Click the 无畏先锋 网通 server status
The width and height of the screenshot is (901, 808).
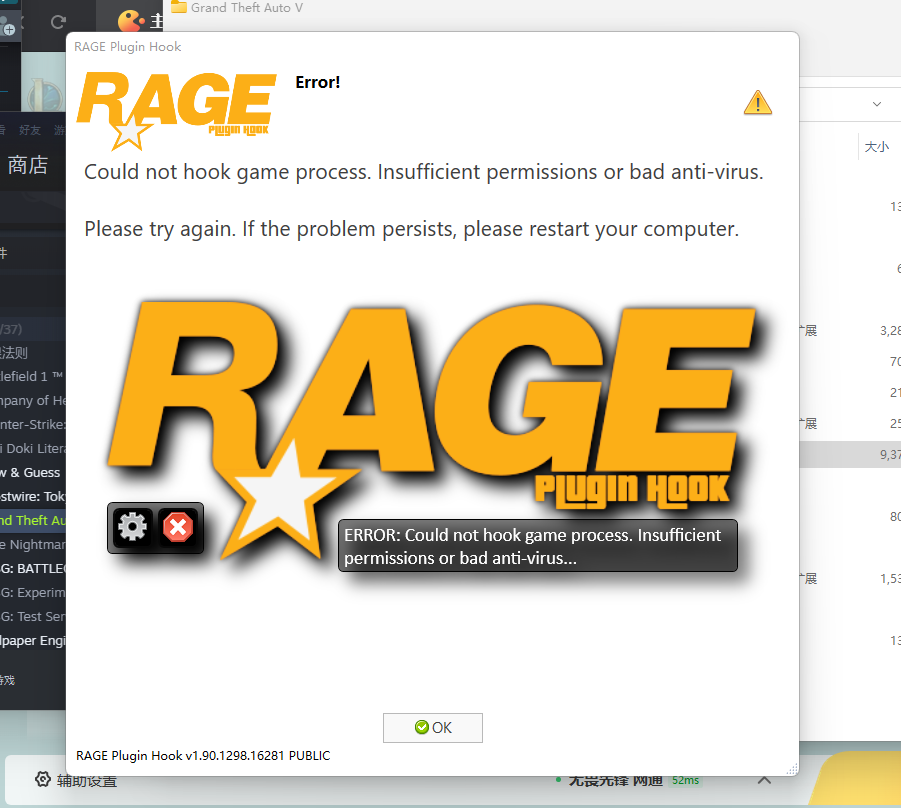pyautogui.click(x=615, y=781)
